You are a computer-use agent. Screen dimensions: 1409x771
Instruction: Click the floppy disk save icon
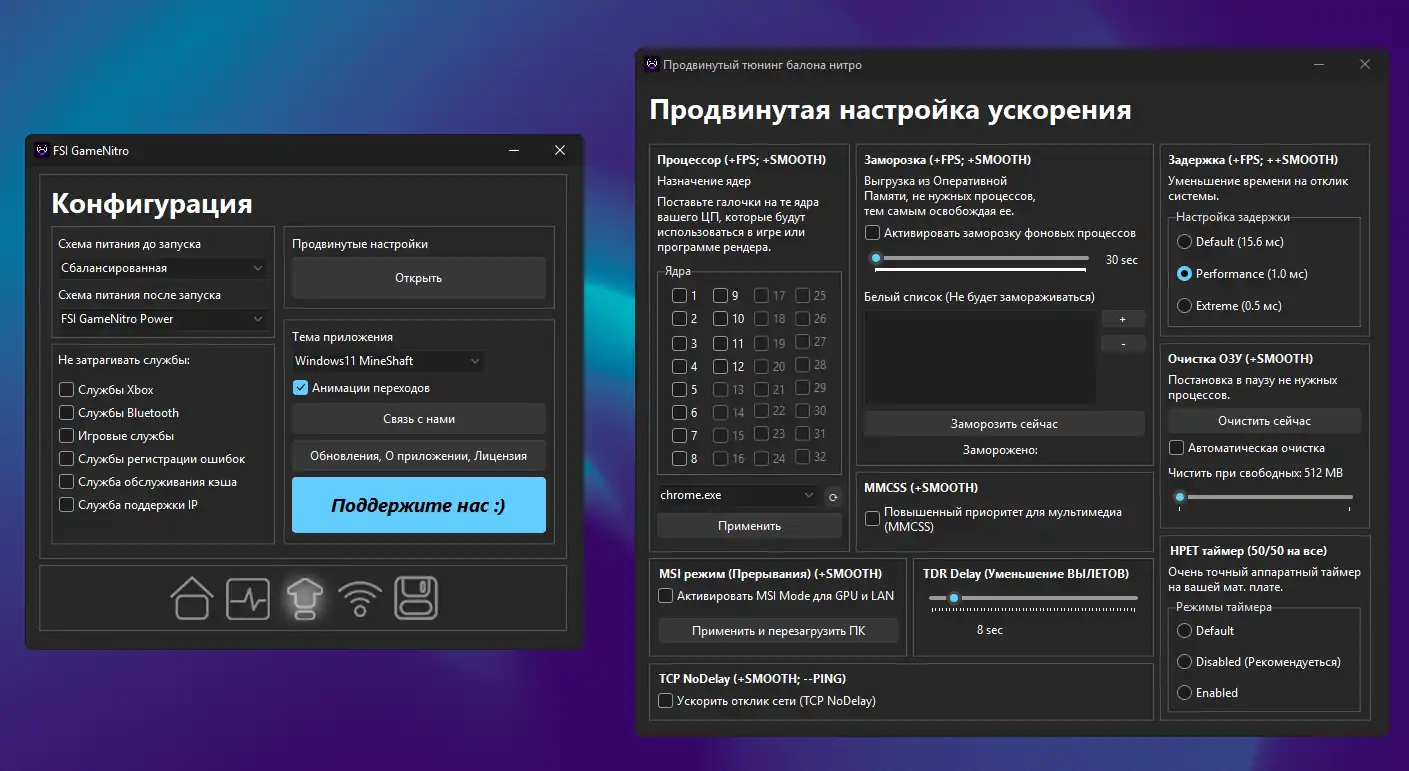tap(416, 598)
